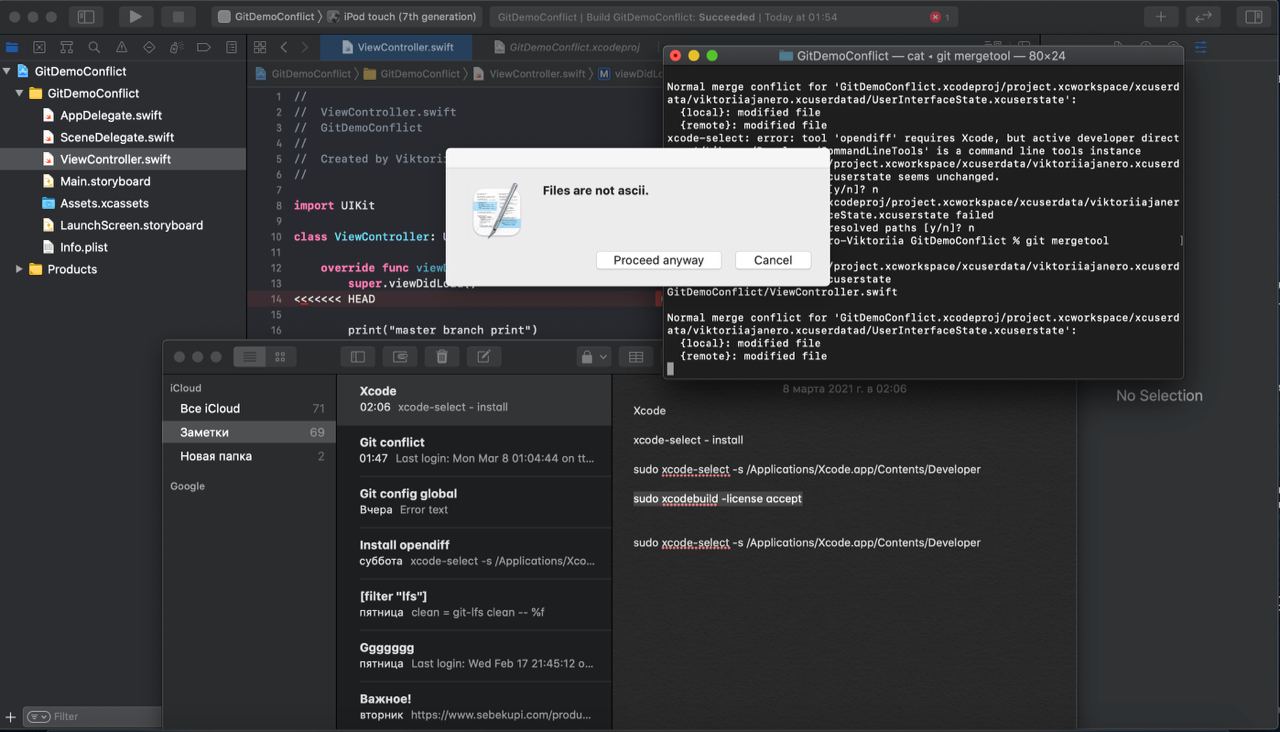Go forward in Xcode editor history

tap(305, 47)
